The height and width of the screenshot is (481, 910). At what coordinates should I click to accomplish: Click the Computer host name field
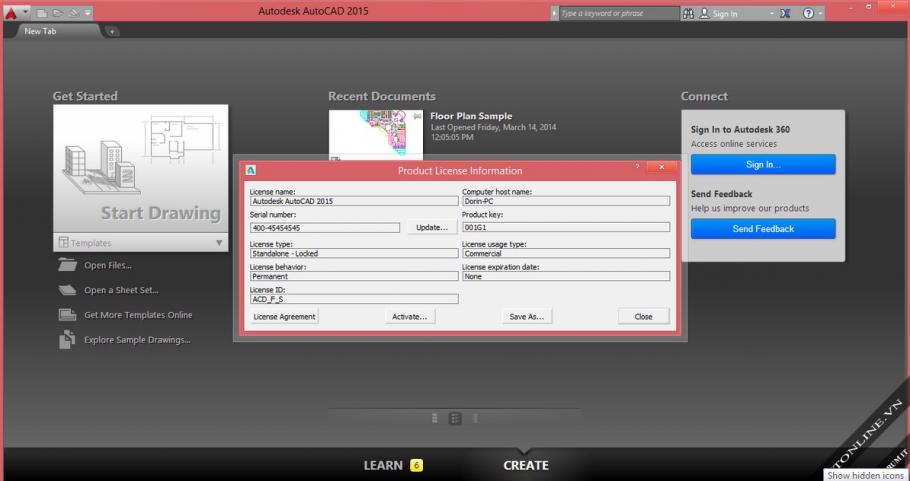coord(566,201)
